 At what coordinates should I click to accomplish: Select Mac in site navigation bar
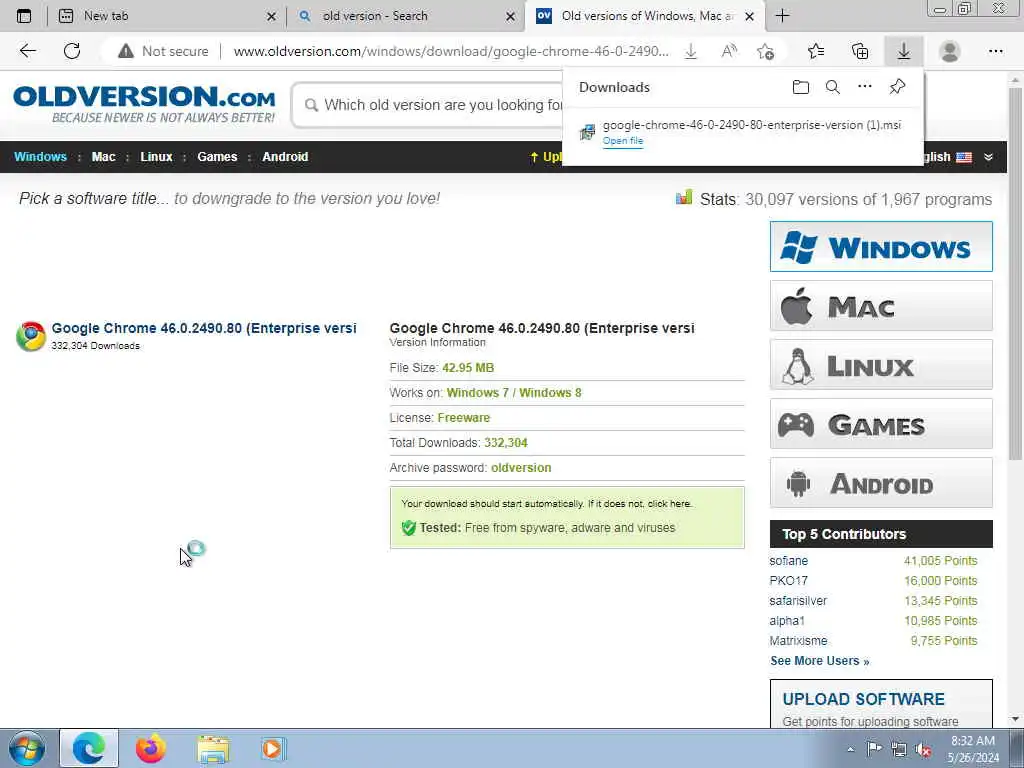point(103,157)
